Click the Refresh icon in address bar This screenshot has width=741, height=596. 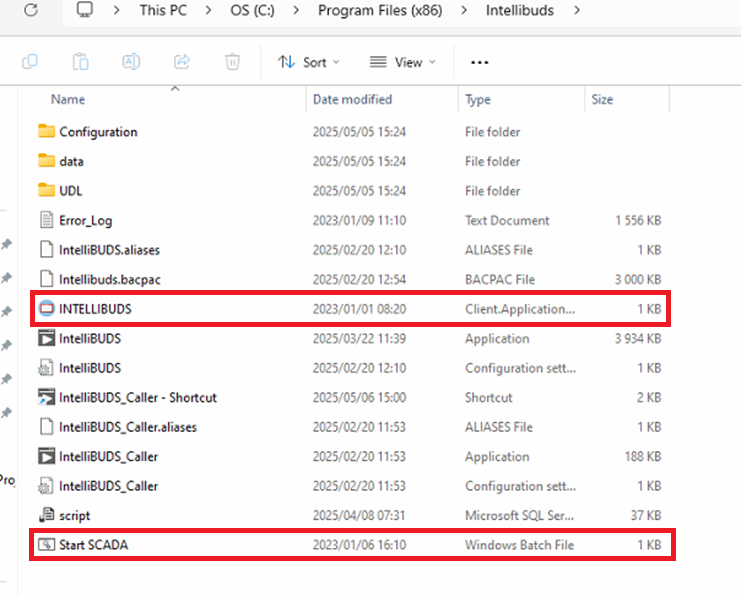(31, 10)
